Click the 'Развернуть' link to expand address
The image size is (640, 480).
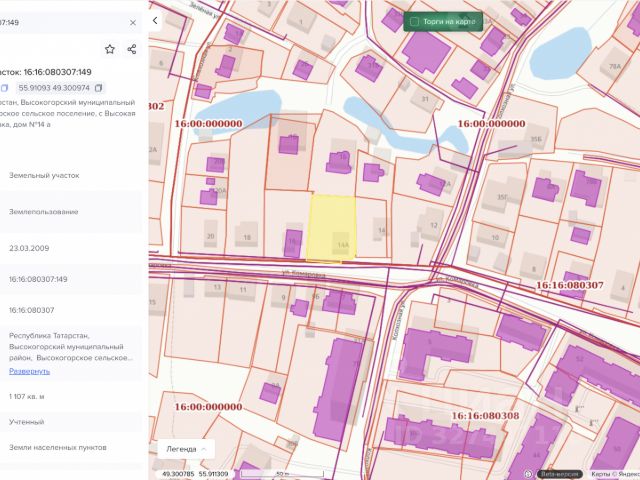pyautogui.click(x=29, y=371)
